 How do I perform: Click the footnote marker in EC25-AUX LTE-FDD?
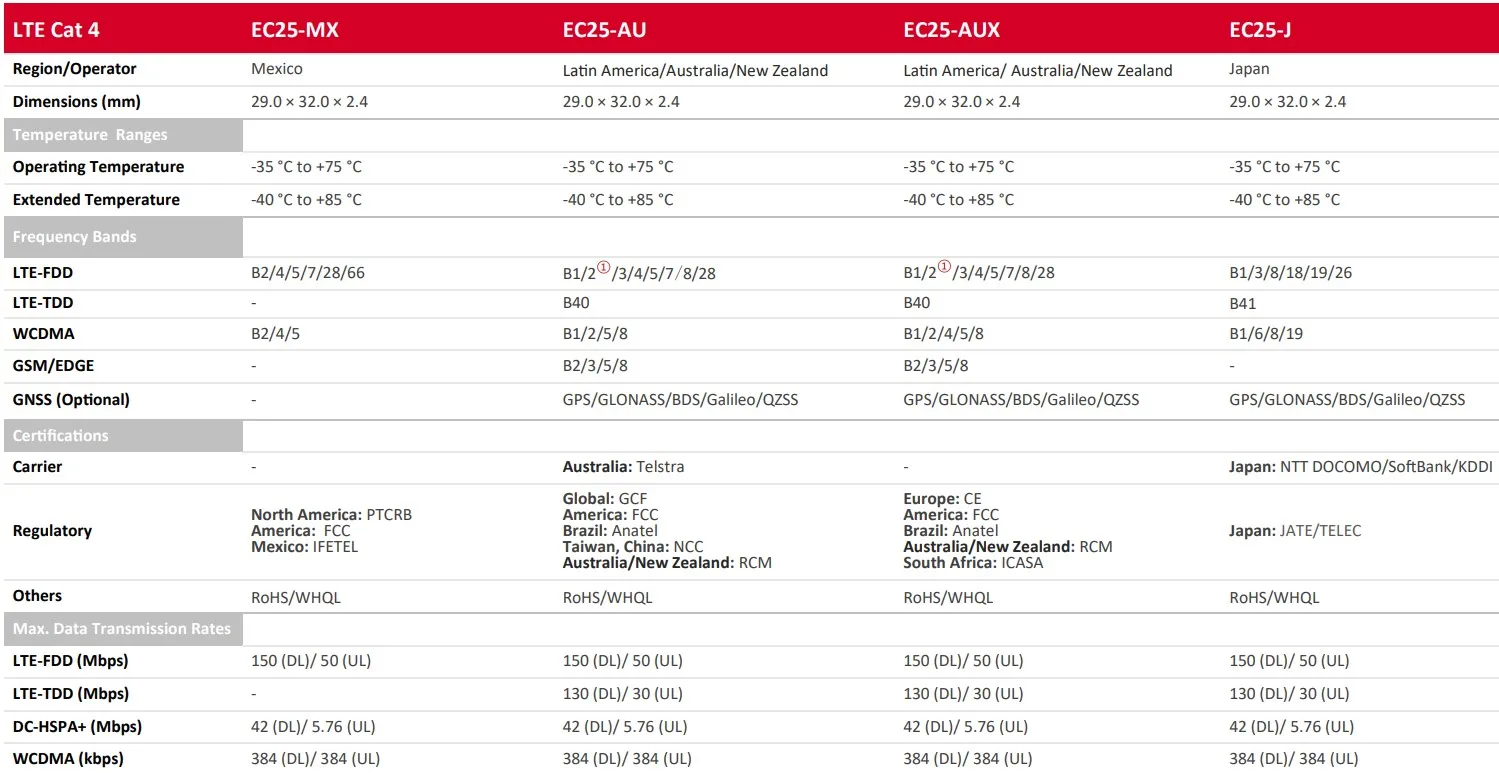[943, 268]
